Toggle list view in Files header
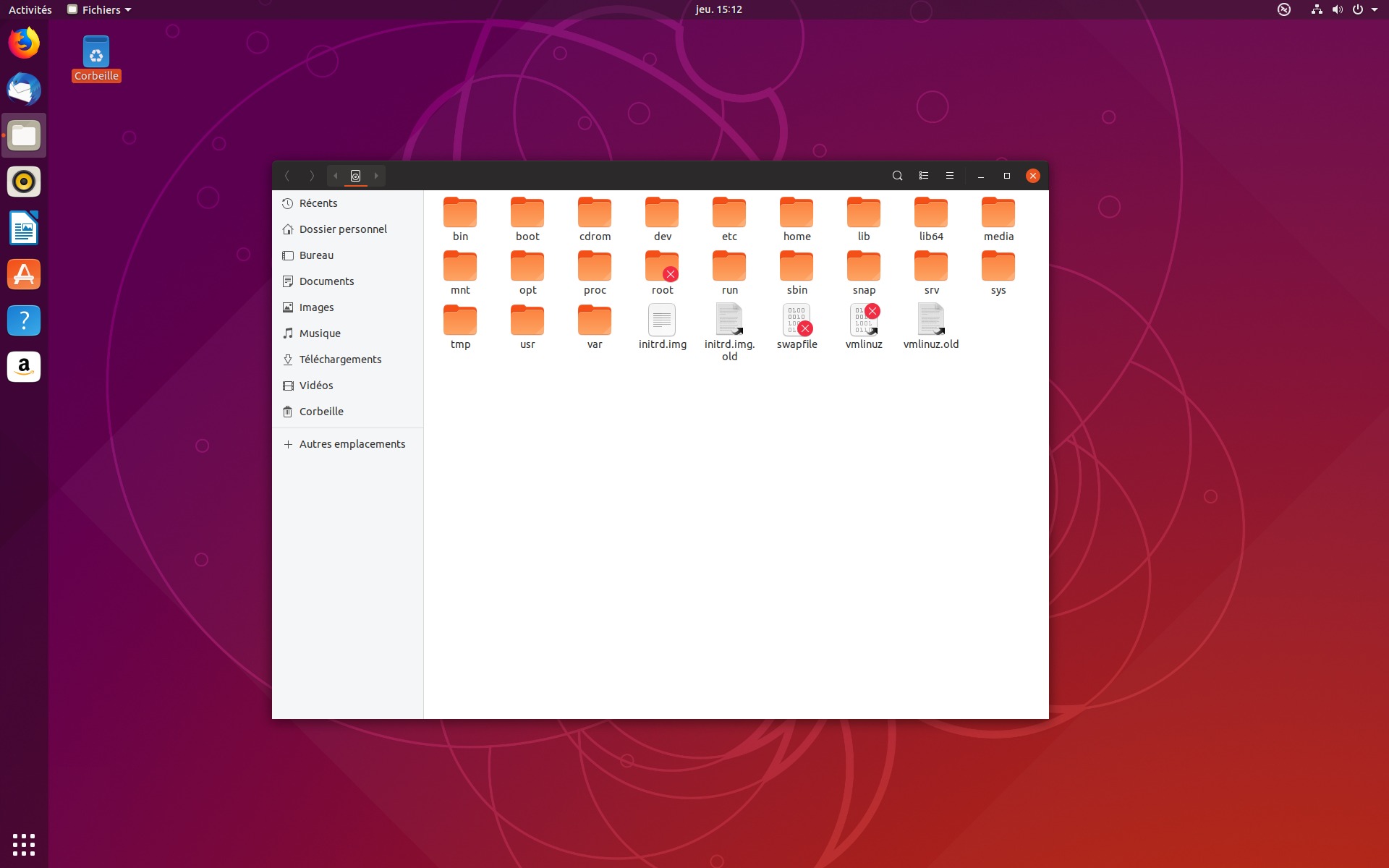This screenshot has height=868, width=1389. click(924, 176)
